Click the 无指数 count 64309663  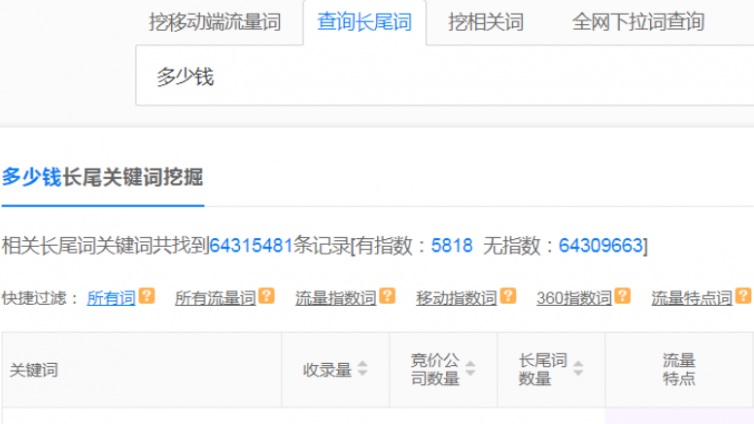(601, 246)
